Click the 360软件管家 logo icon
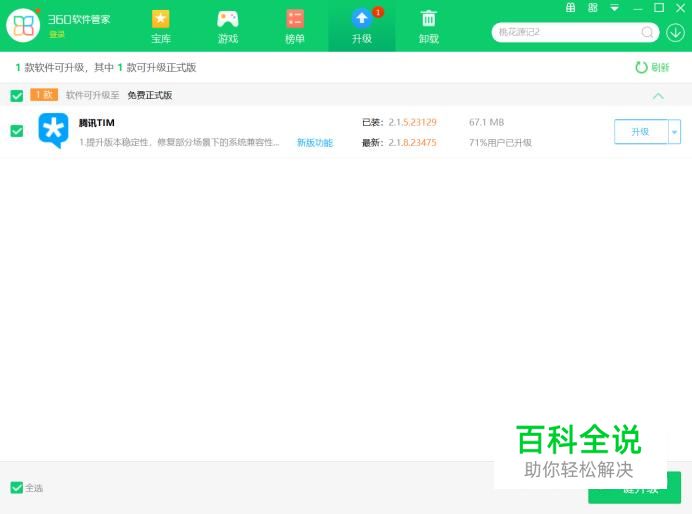 [x=23, y=26]
